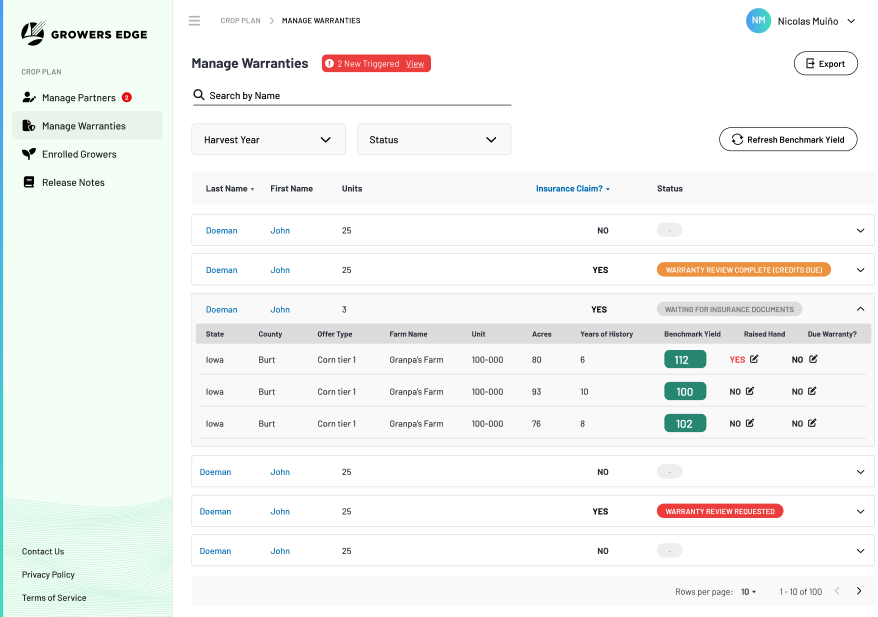
Task: Open the Harvest Year dropdown
Action: [268, 140]
